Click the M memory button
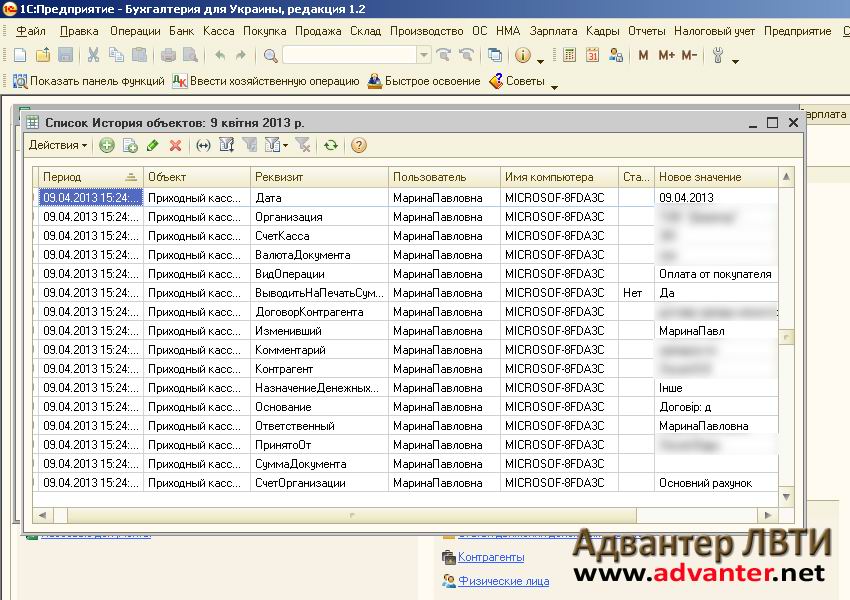This screenshot has height=600, width=850. click(x=643, y=55)
